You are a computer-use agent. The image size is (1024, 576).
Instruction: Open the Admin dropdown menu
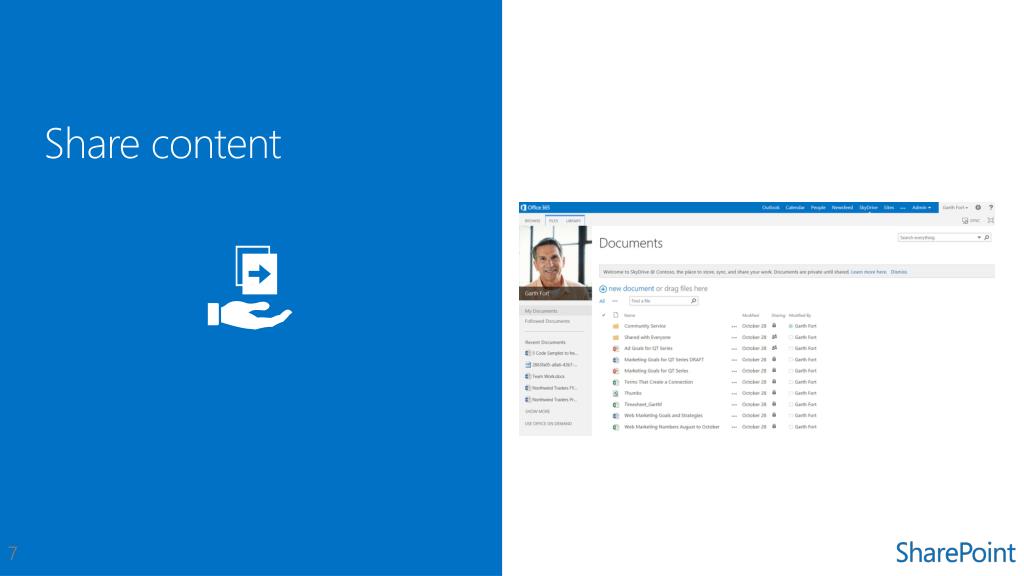click(x=921, y=208)
